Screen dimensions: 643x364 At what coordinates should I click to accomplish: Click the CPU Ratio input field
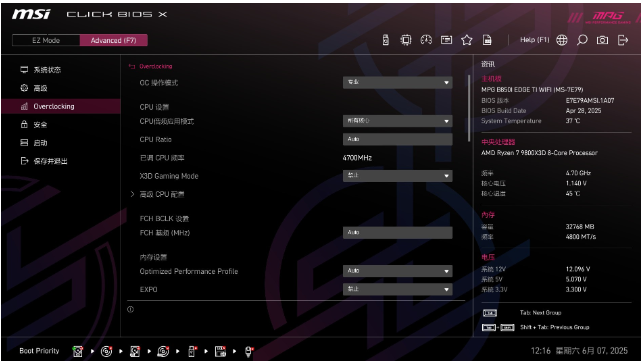coord(397,139)
